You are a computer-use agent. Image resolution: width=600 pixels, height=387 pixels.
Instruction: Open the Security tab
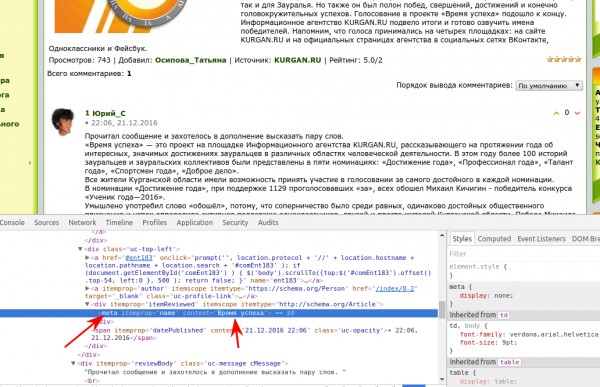click(235, 222)
